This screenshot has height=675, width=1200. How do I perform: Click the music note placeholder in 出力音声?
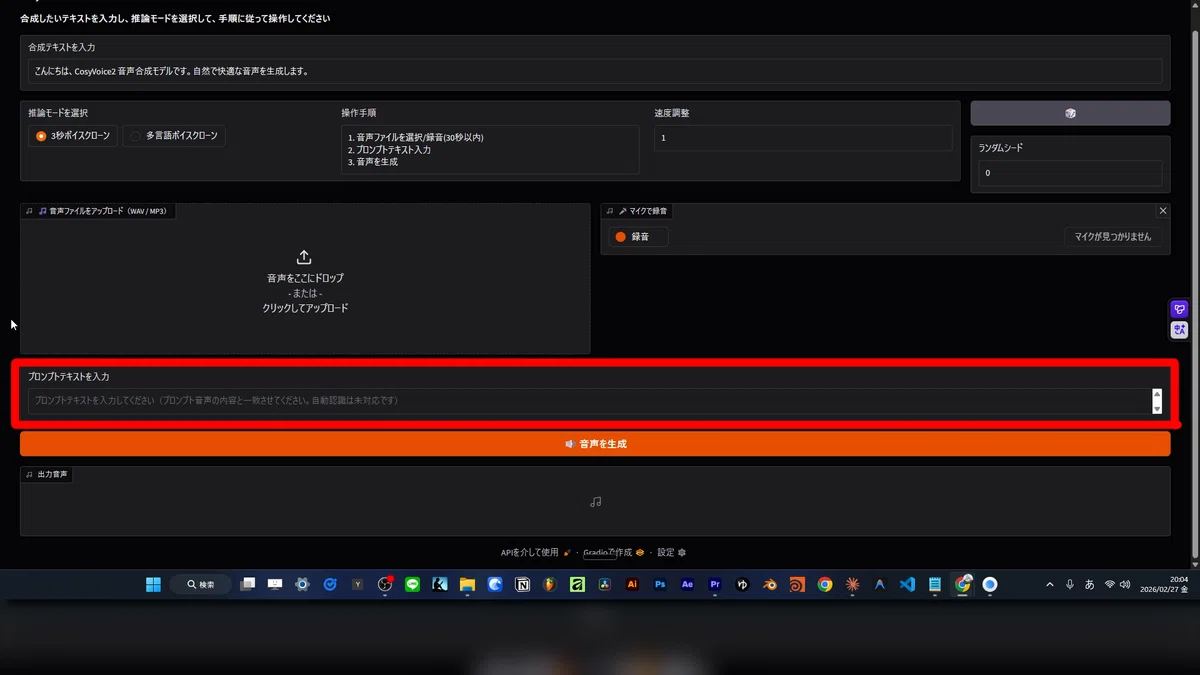(595, 502)
